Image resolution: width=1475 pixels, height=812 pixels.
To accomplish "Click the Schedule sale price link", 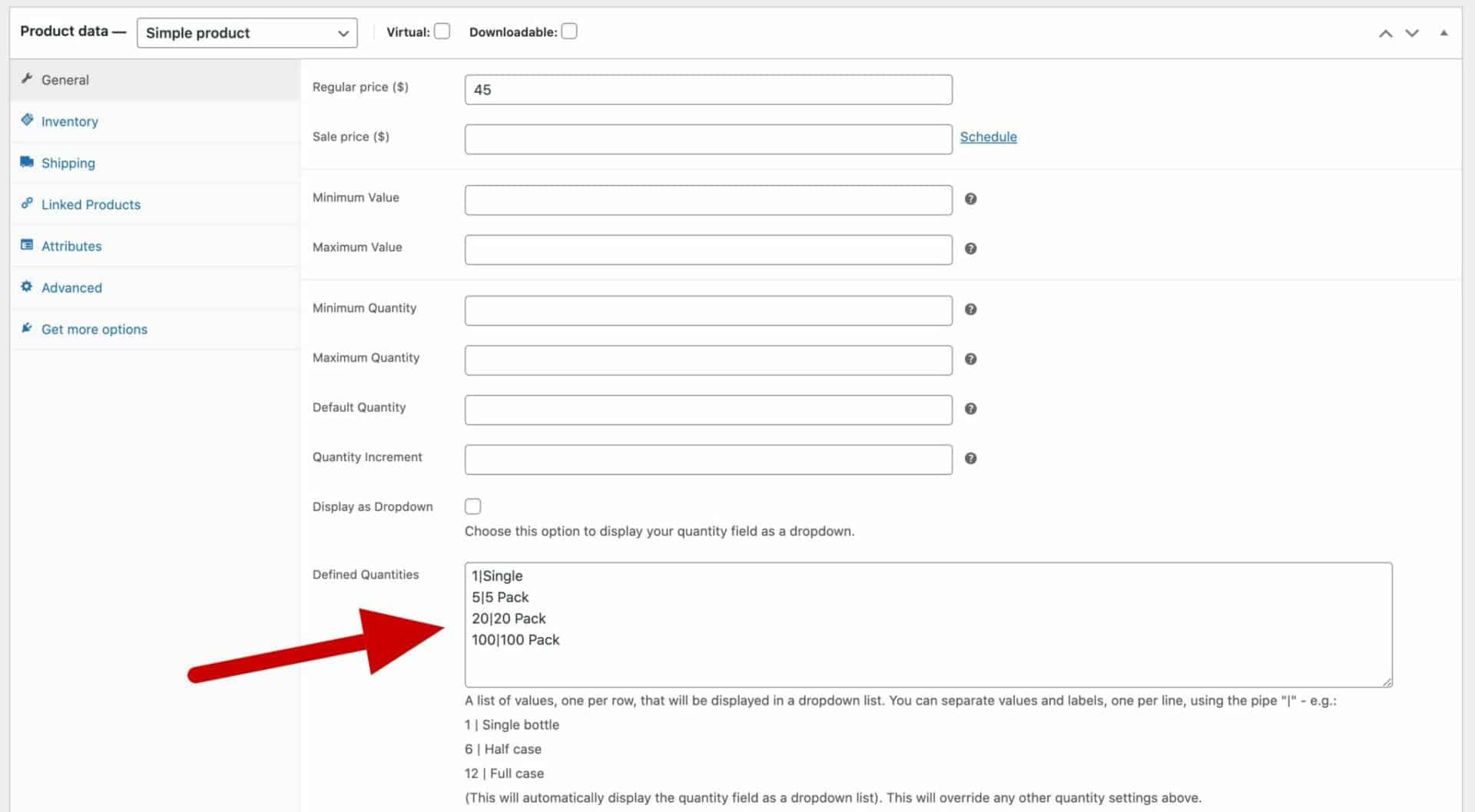I will coord(988,137).
